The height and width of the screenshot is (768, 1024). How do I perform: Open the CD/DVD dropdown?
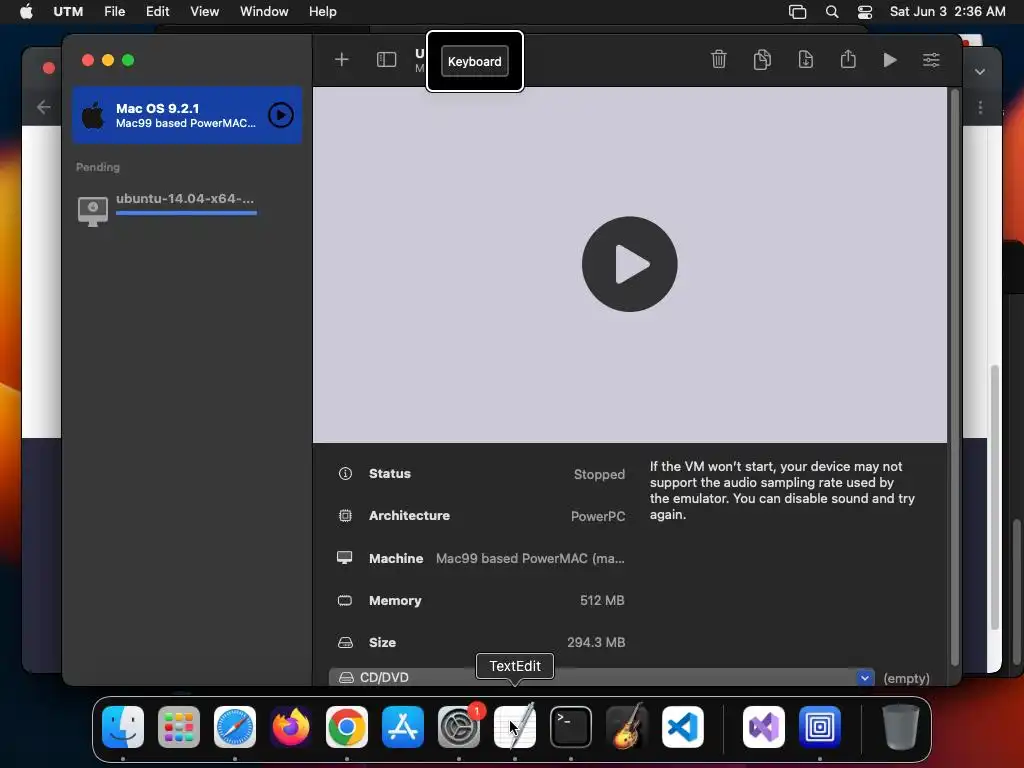(x=865, y=677)
